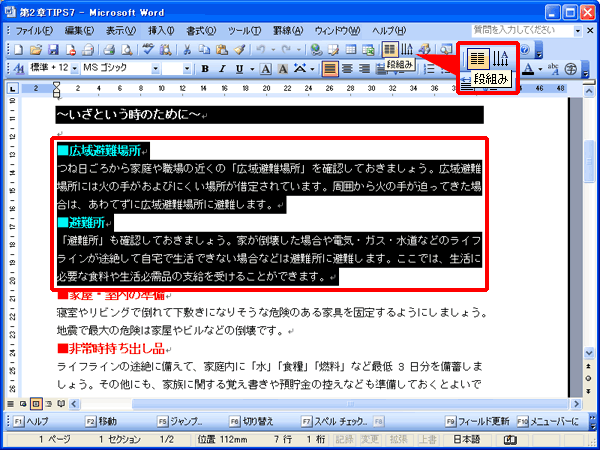Open the 挿入 menu
Image resolution: width=600 pixels, height=450 pixels.
click(161, 31)
